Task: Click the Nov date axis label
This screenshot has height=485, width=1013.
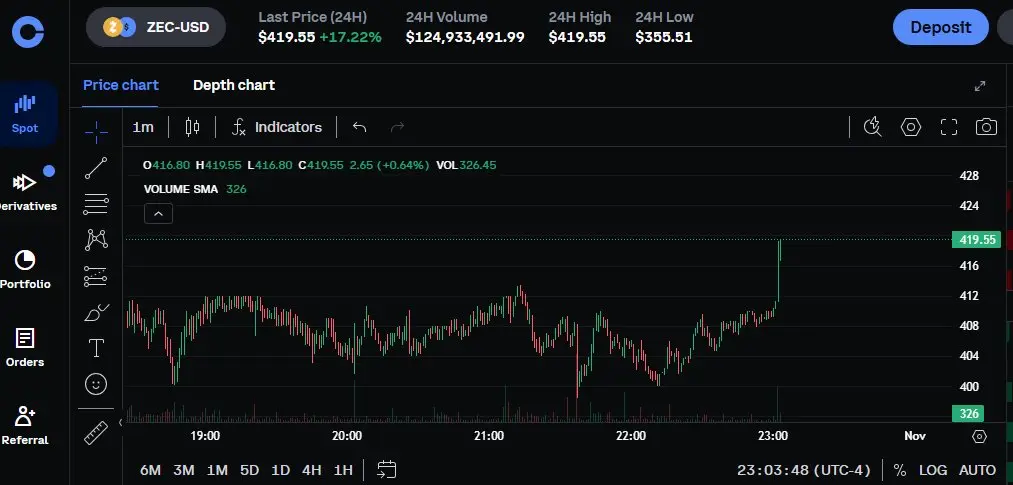Action: 915,436
